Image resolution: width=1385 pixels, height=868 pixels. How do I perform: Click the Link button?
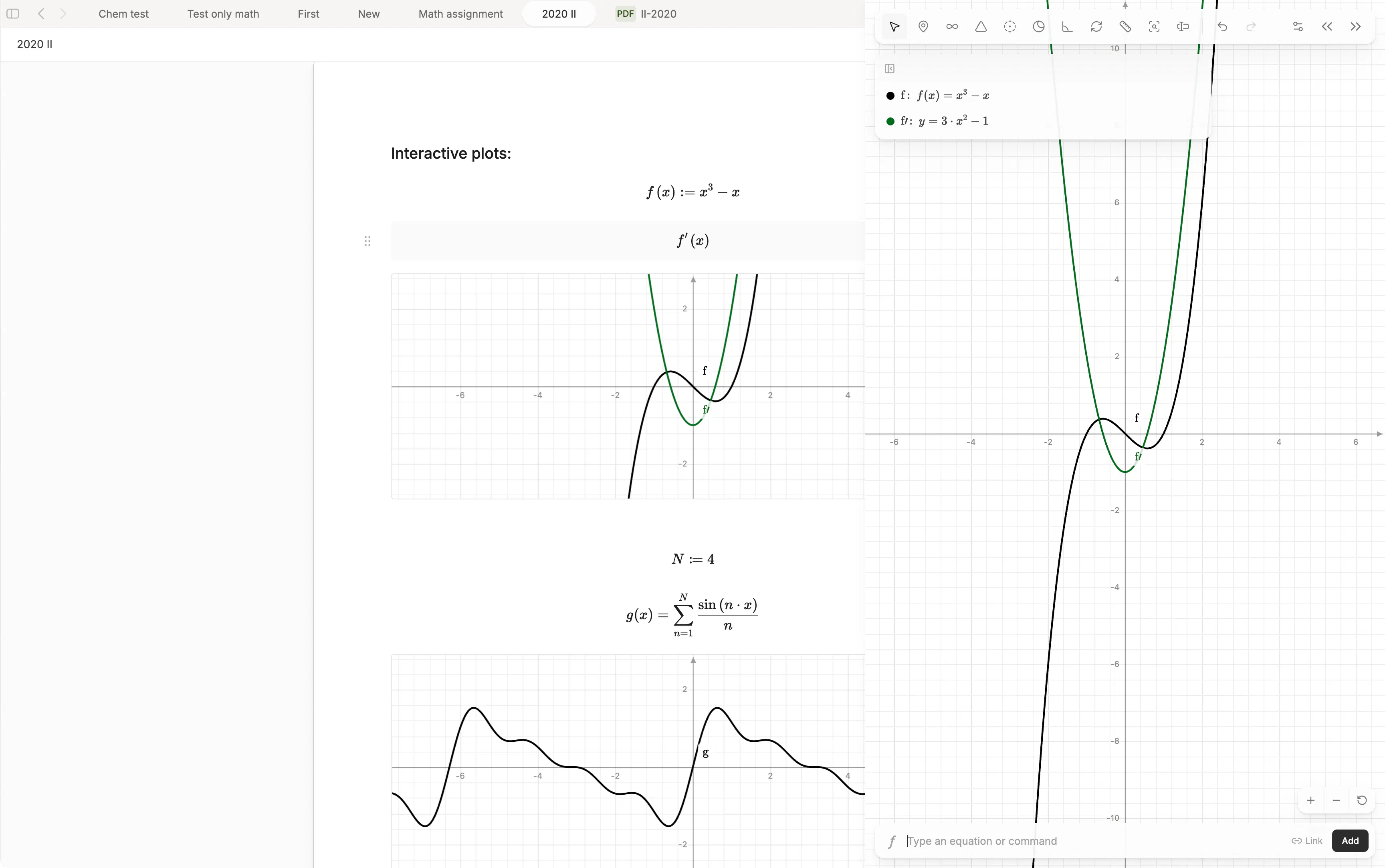pyautogui.click(x=1307, y=840)
